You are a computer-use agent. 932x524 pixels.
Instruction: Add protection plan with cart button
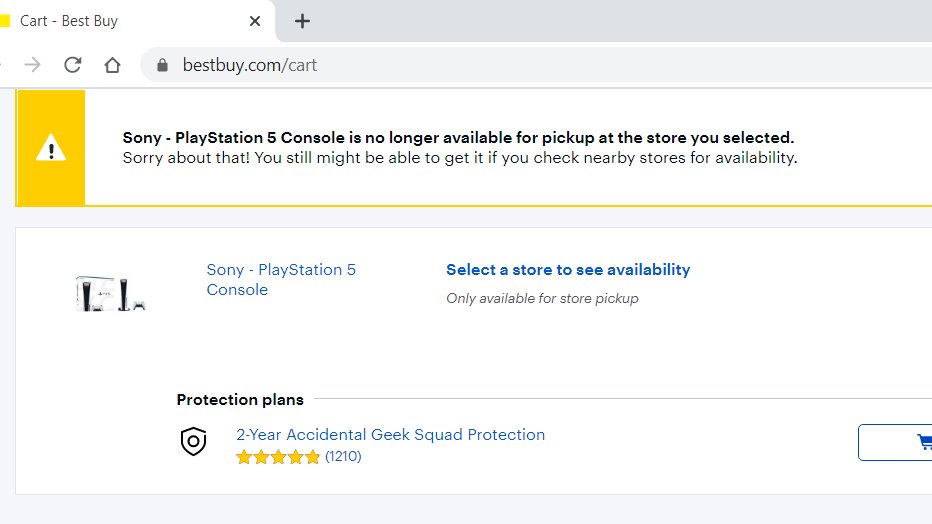[x=895, y=442]
